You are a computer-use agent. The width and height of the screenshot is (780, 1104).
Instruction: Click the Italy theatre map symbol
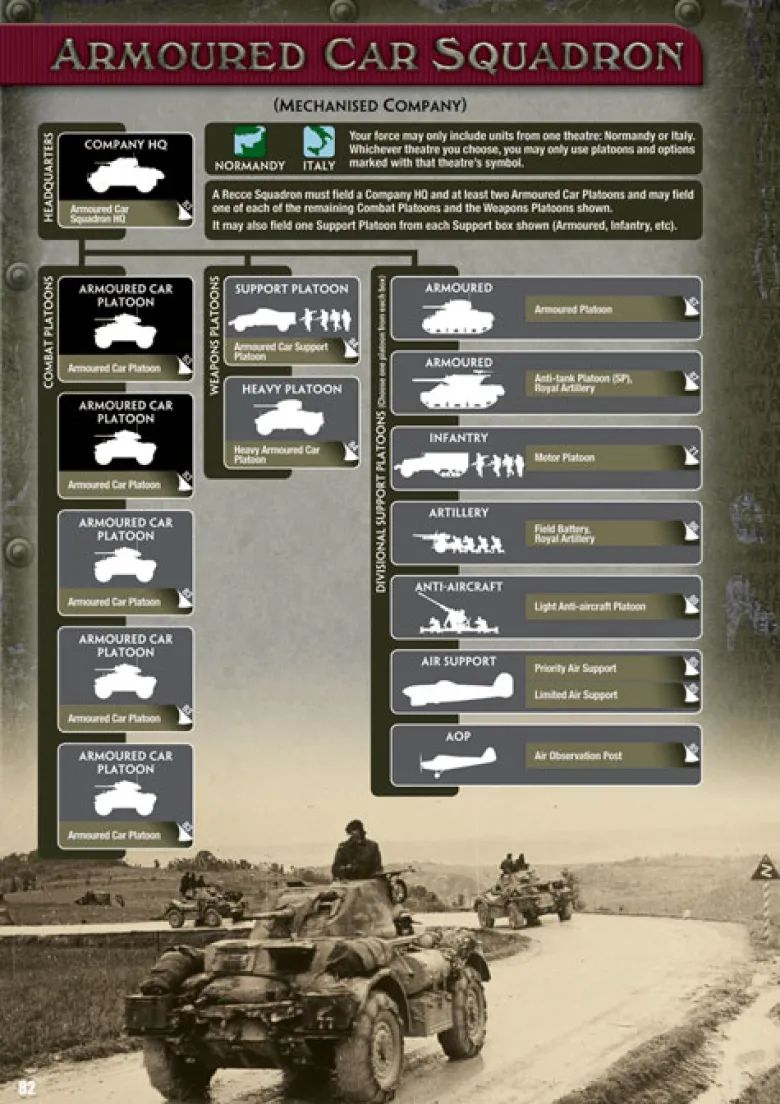pos(319,142)
